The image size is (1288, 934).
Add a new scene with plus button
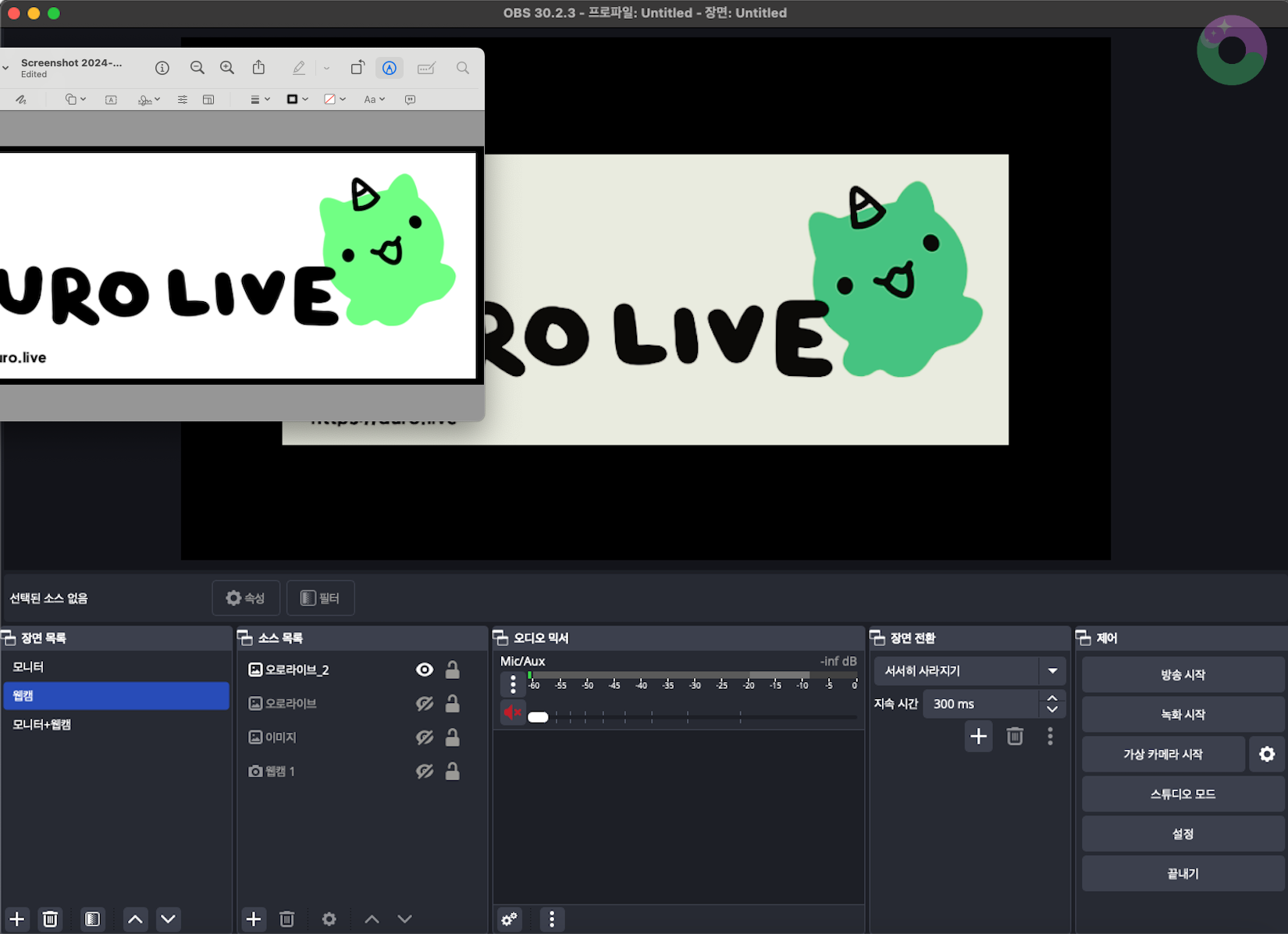point(17,919)
